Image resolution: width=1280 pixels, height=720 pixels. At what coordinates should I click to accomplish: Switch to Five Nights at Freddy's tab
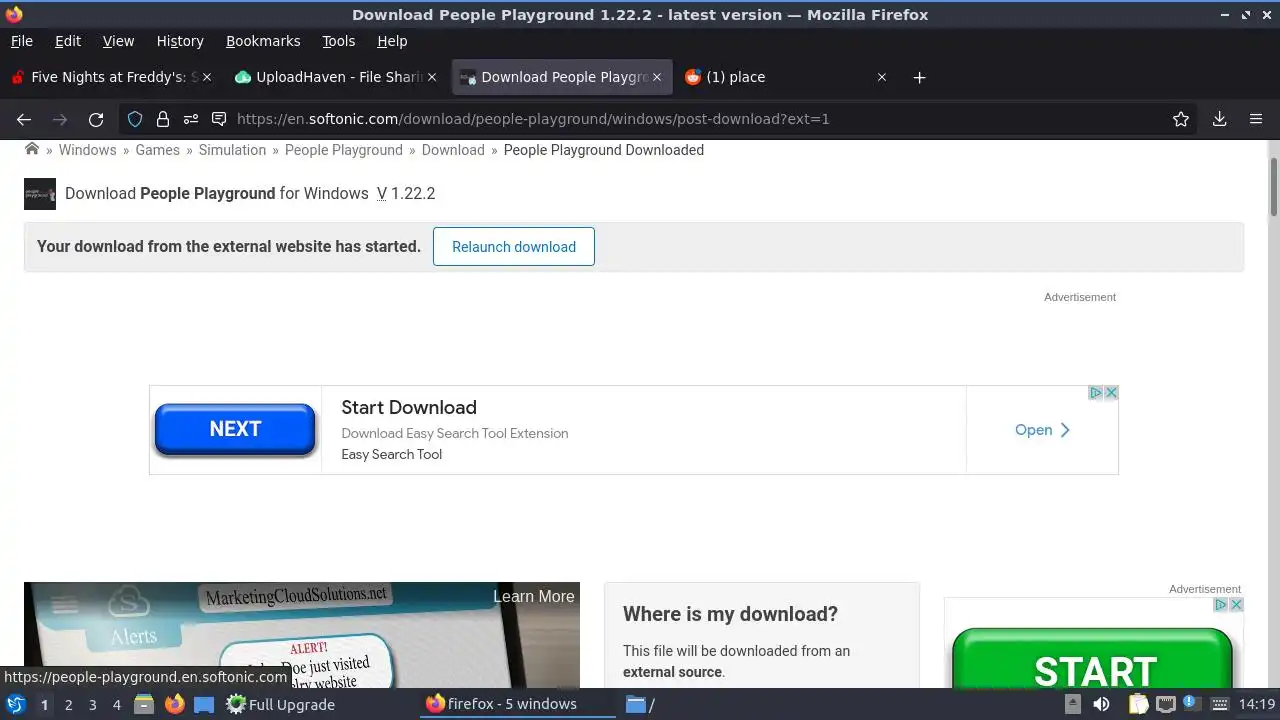point(110,77)
